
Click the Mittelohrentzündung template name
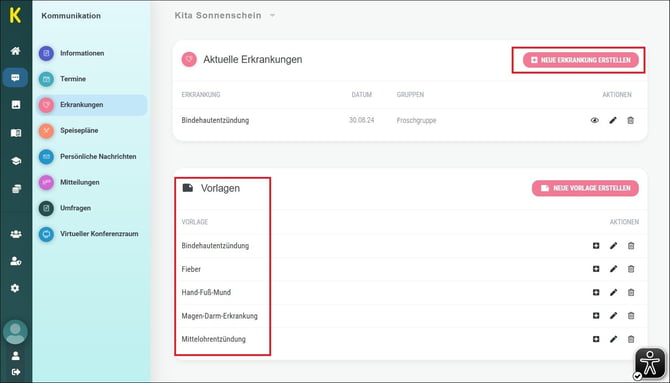click(x=213, y=339)
